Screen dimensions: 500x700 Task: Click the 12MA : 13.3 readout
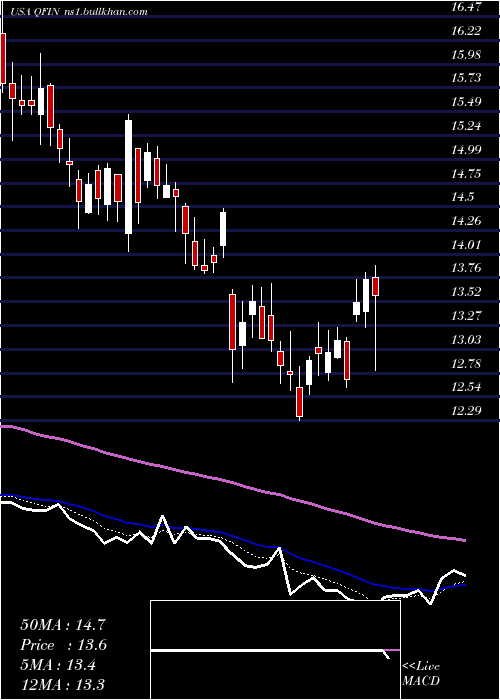(63, 685)
